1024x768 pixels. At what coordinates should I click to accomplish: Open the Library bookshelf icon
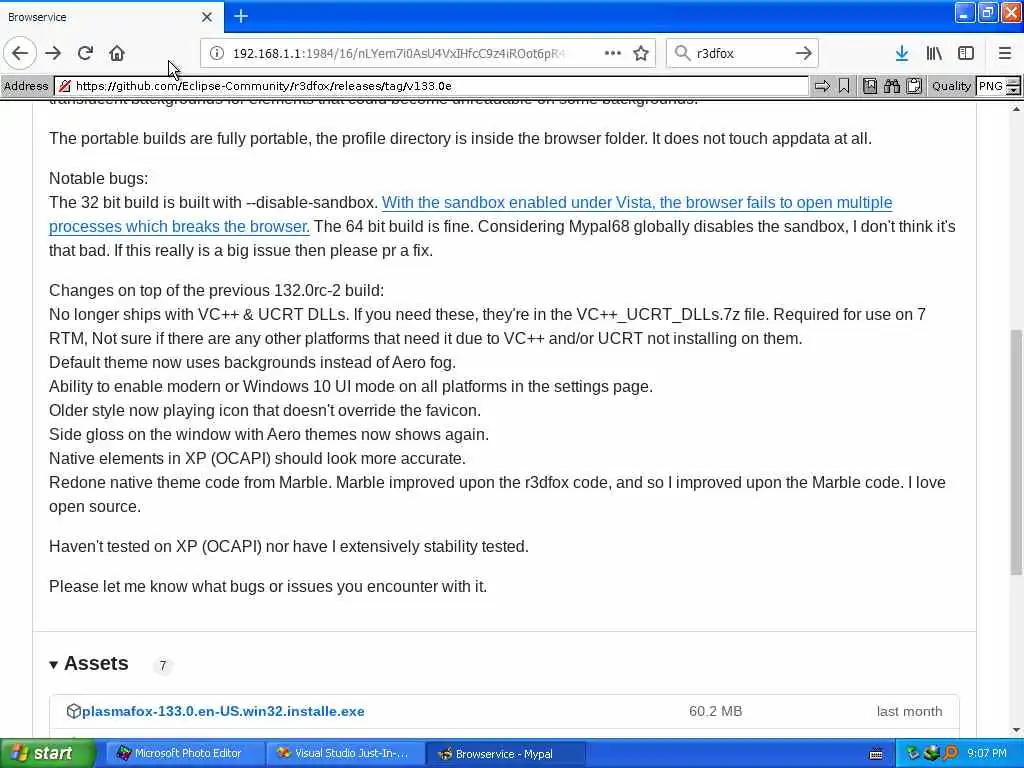(934, 53)
